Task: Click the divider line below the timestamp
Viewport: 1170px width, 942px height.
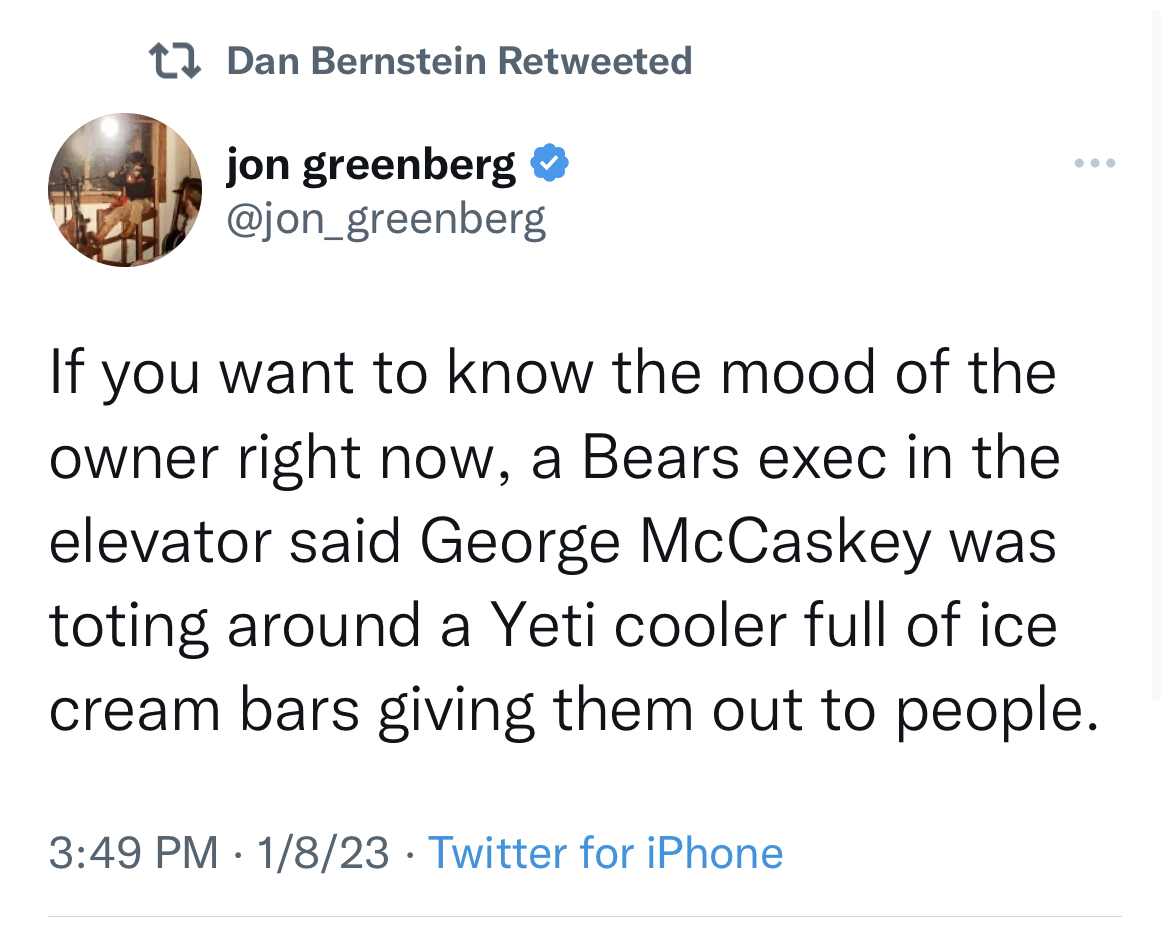Action: (585, 916)
